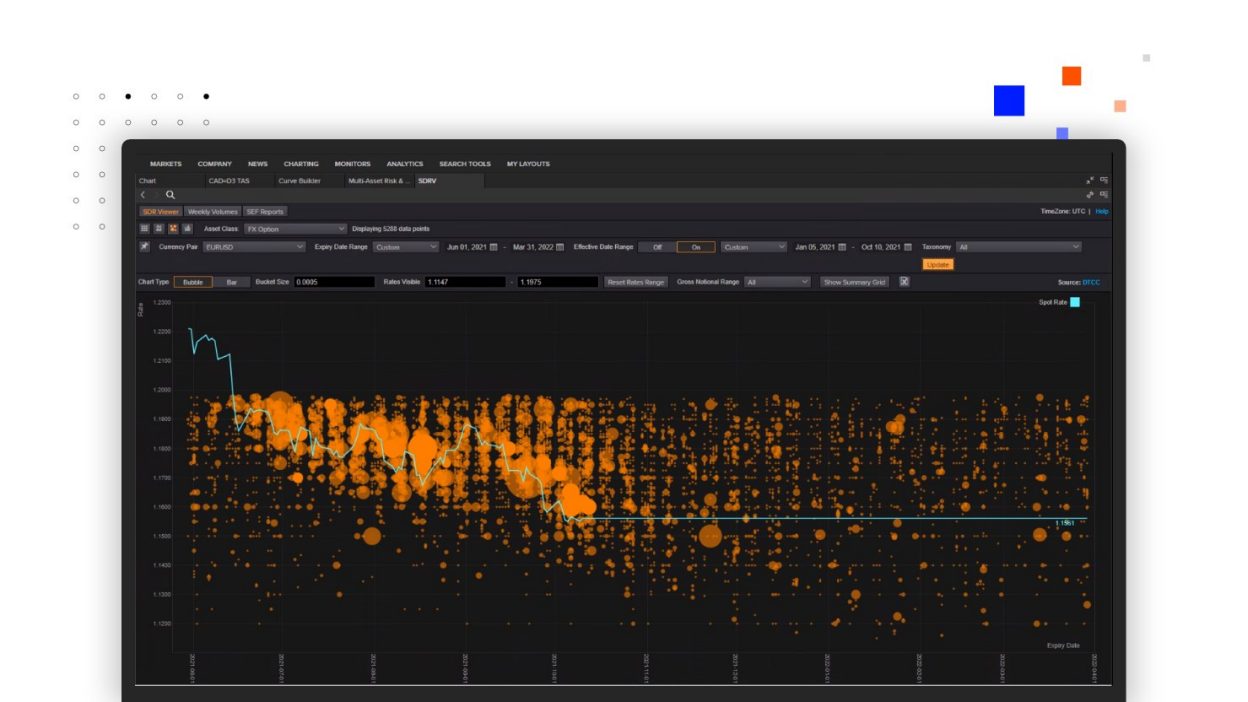Switch Chart Type to Bar
The height and width of the screenshot is (702, 1248).
[x=233, y=282]
